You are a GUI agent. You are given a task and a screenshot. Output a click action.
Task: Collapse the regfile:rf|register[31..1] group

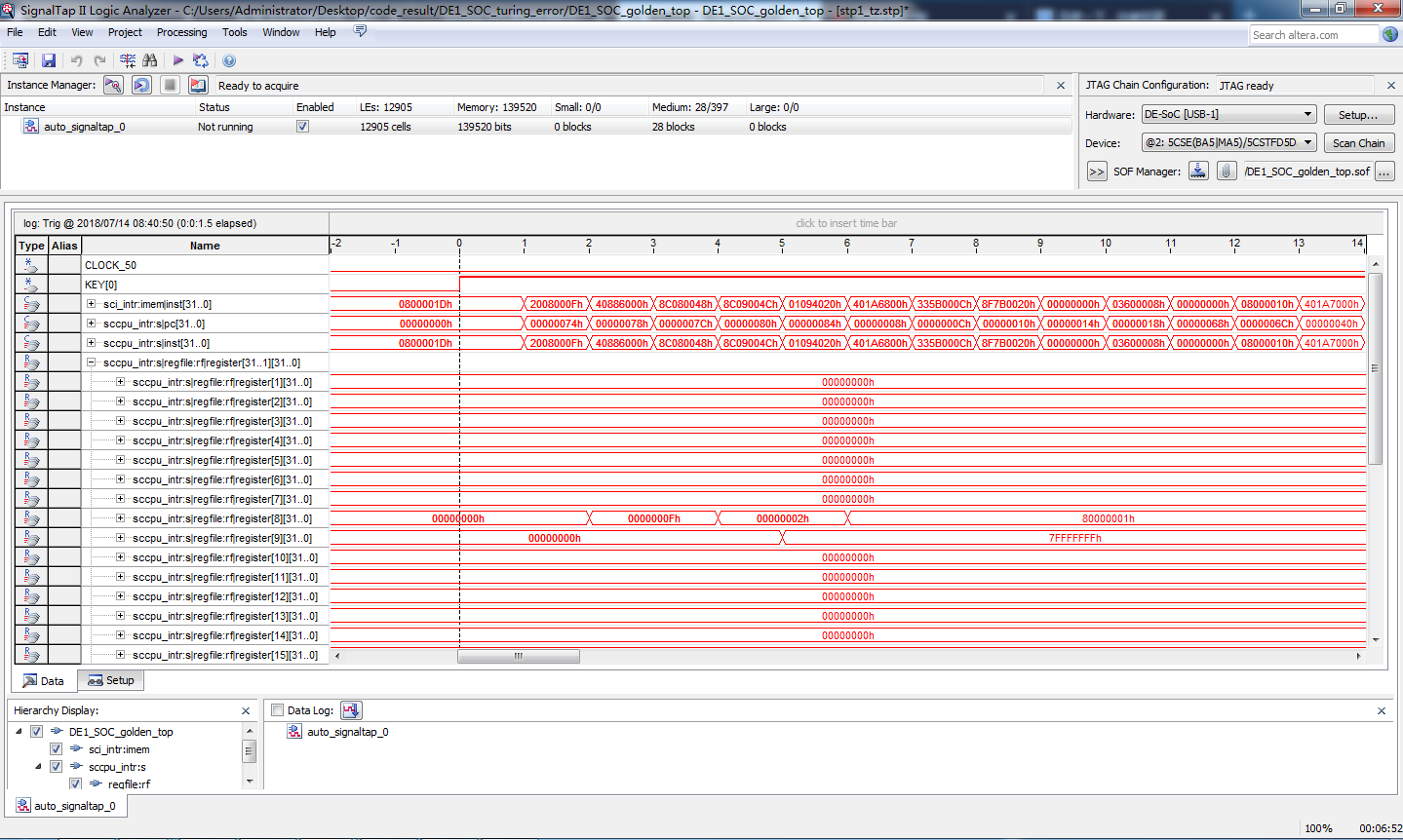tap(92, 363)
